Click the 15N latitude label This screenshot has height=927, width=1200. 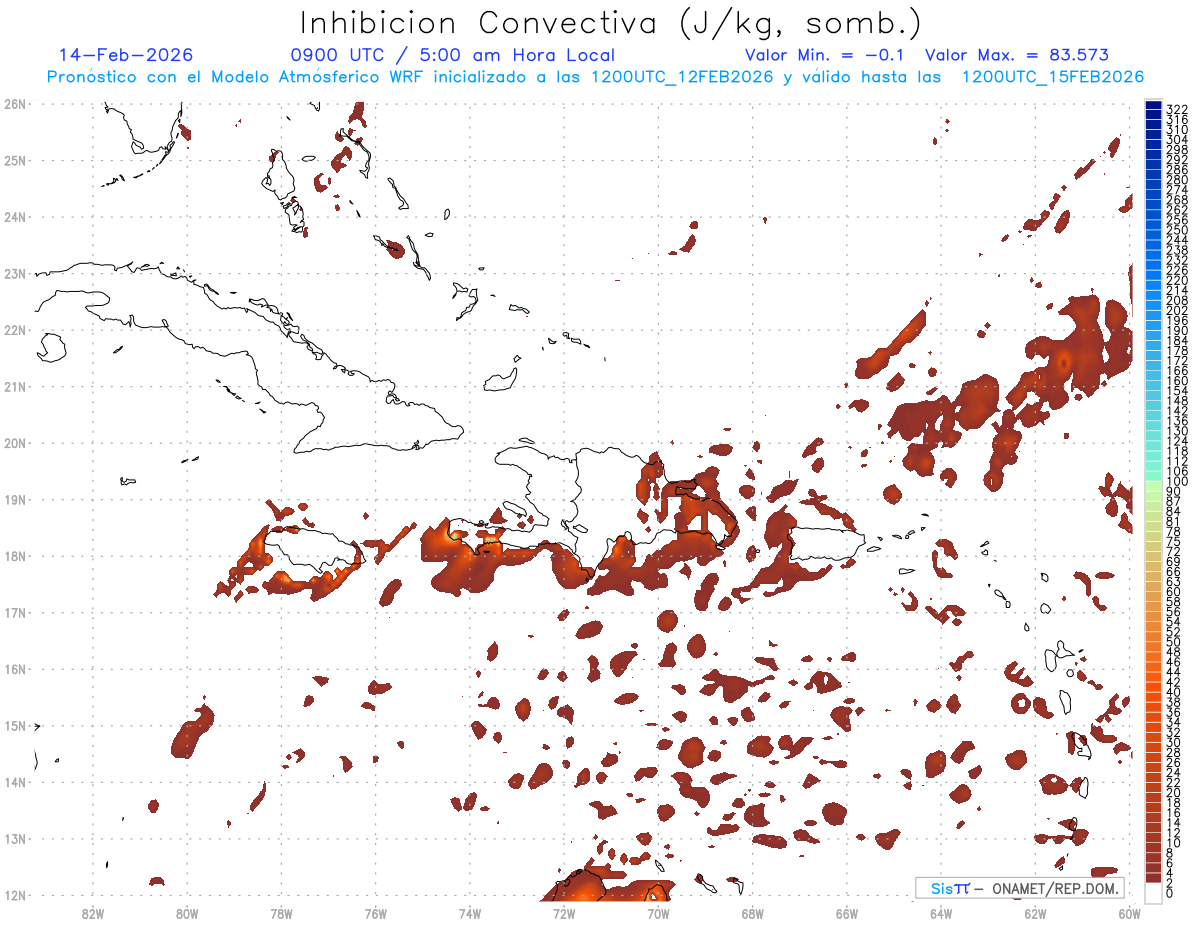point(15,725)
